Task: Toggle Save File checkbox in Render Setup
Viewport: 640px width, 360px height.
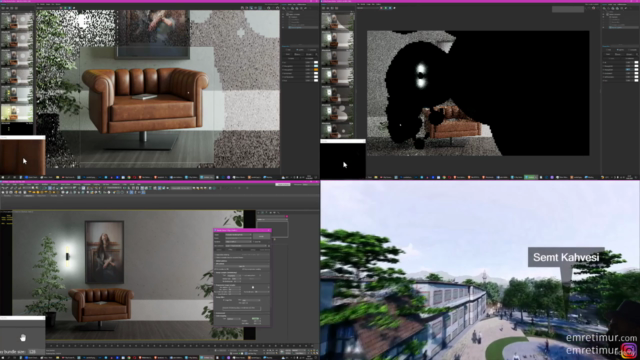Action: 254,242
